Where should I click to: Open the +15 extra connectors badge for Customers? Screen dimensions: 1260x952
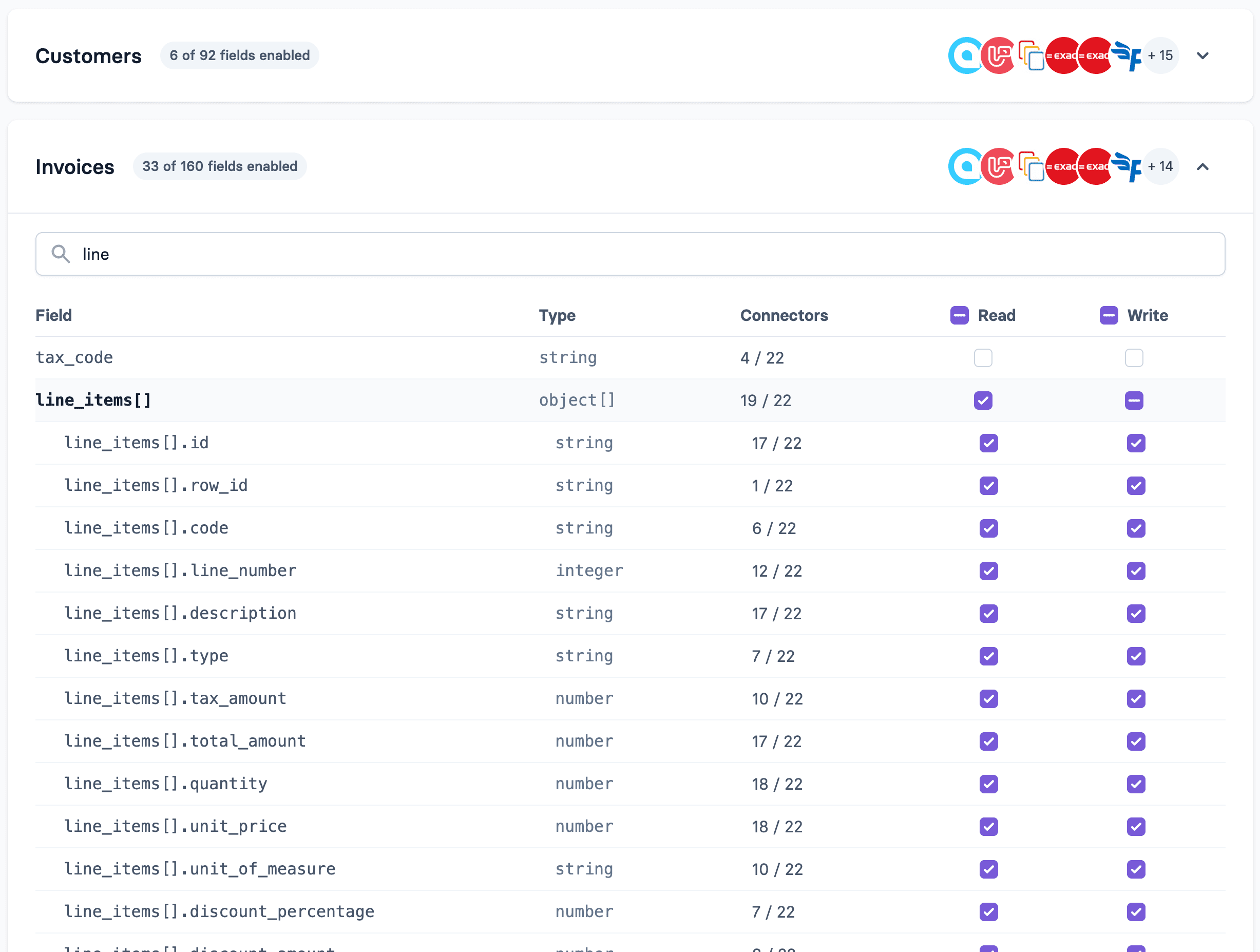[1160, 55]
